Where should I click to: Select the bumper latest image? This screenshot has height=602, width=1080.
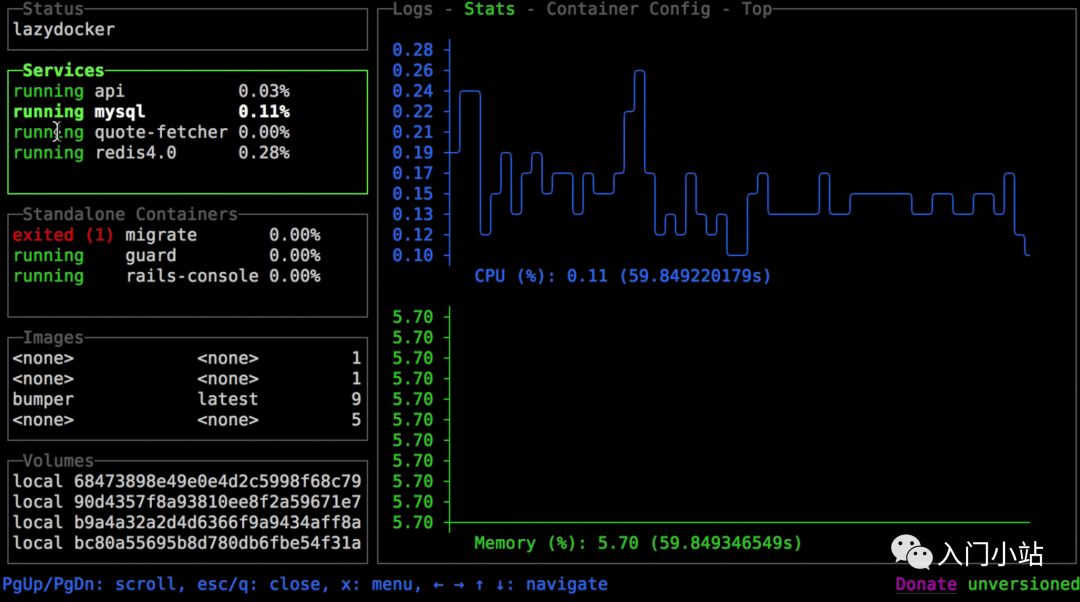tap(187, 399)
